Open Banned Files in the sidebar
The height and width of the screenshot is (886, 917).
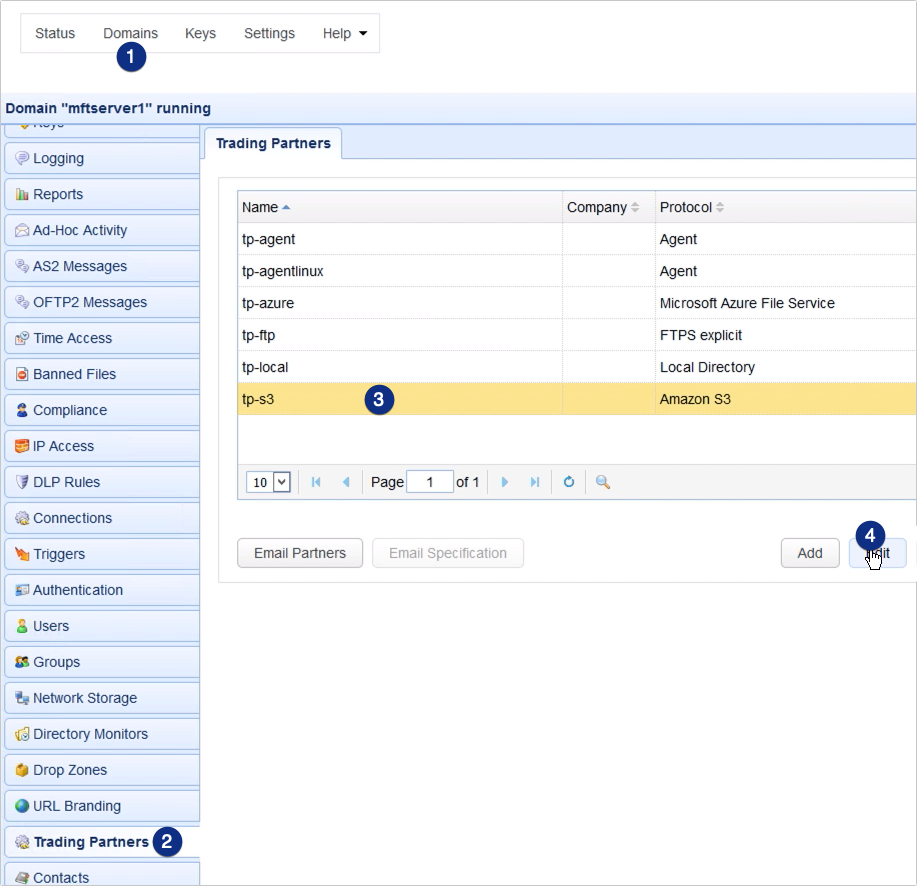tap(74, 374)
